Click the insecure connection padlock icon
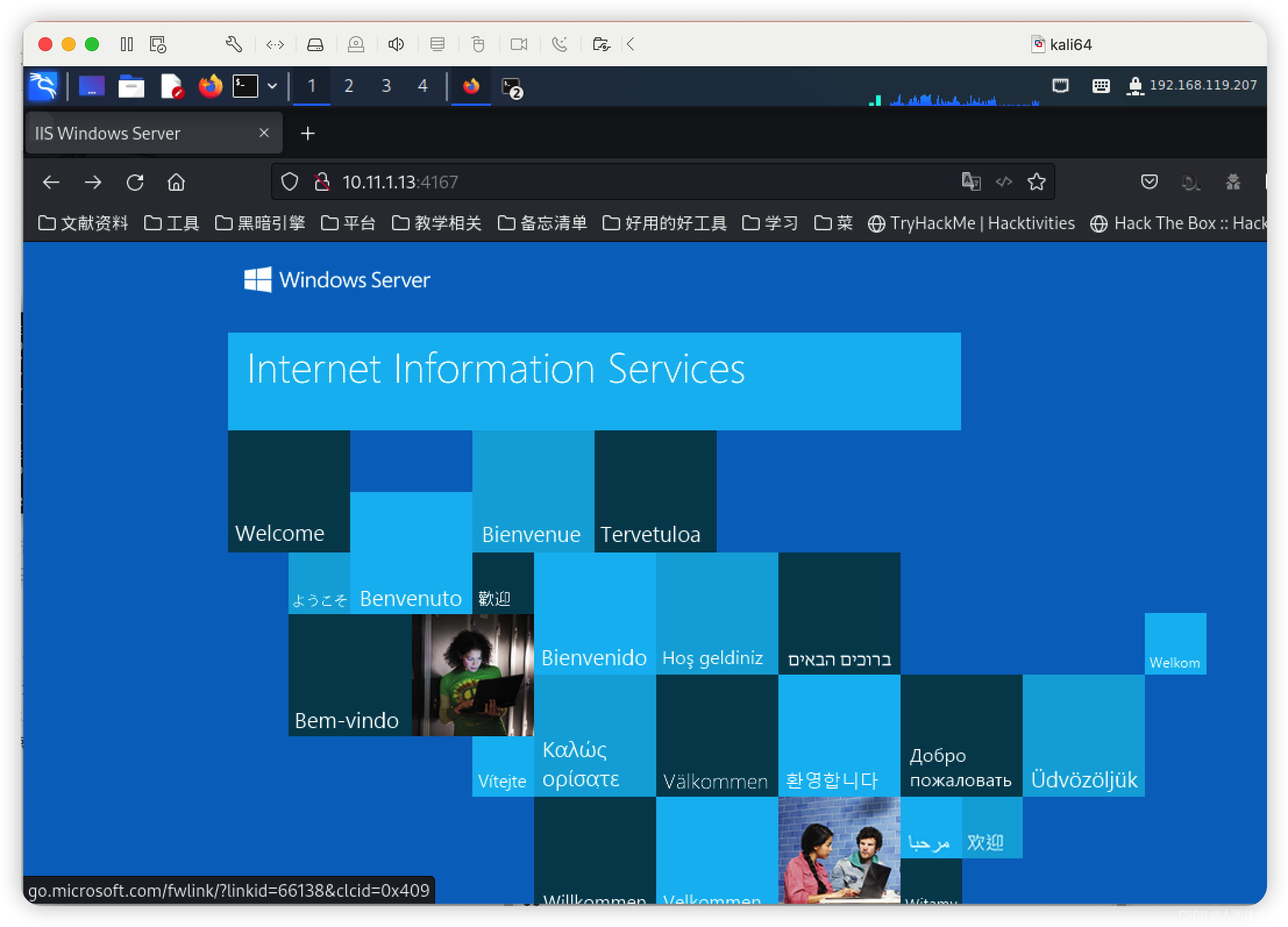 tap(322, 182)
